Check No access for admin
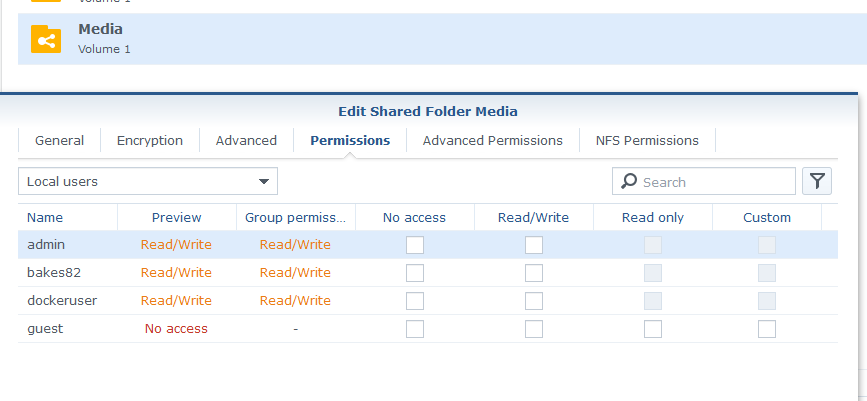The height and width of the screenshot is (401, 867). click(x=415, y=245)
